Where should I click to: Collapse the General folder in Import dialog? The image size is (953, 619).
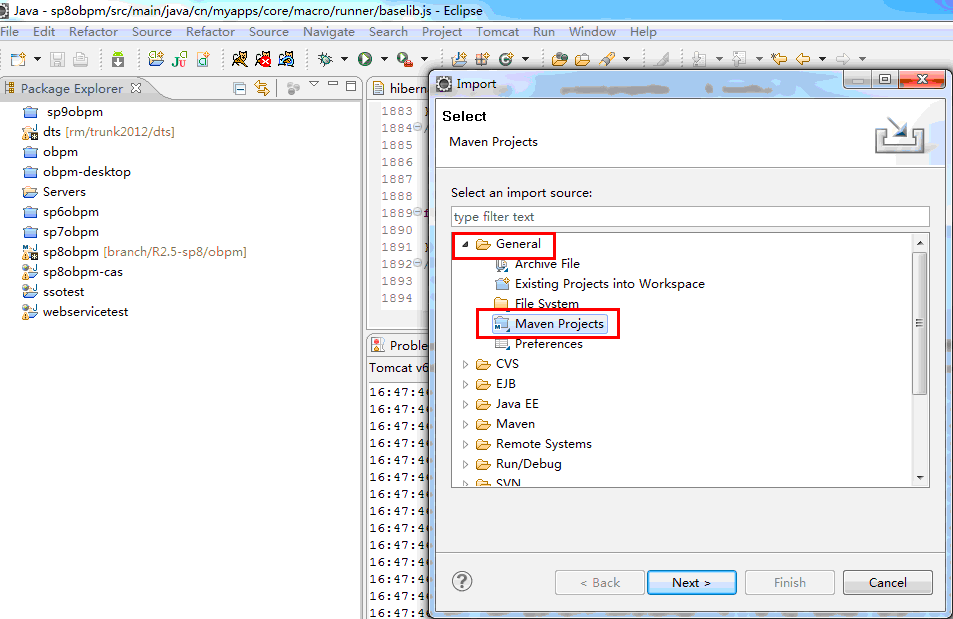point(465,244)
